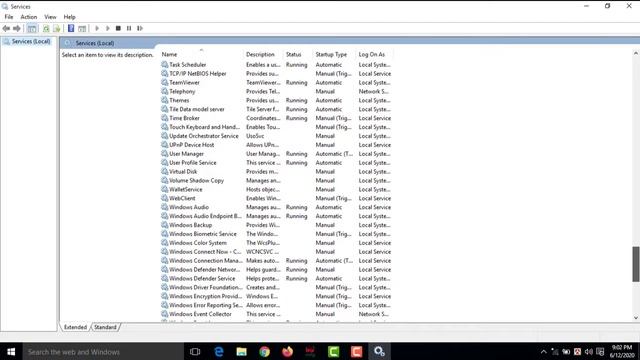Click the Stop Service square icon

pyautogui.click(x=118, y=28)
